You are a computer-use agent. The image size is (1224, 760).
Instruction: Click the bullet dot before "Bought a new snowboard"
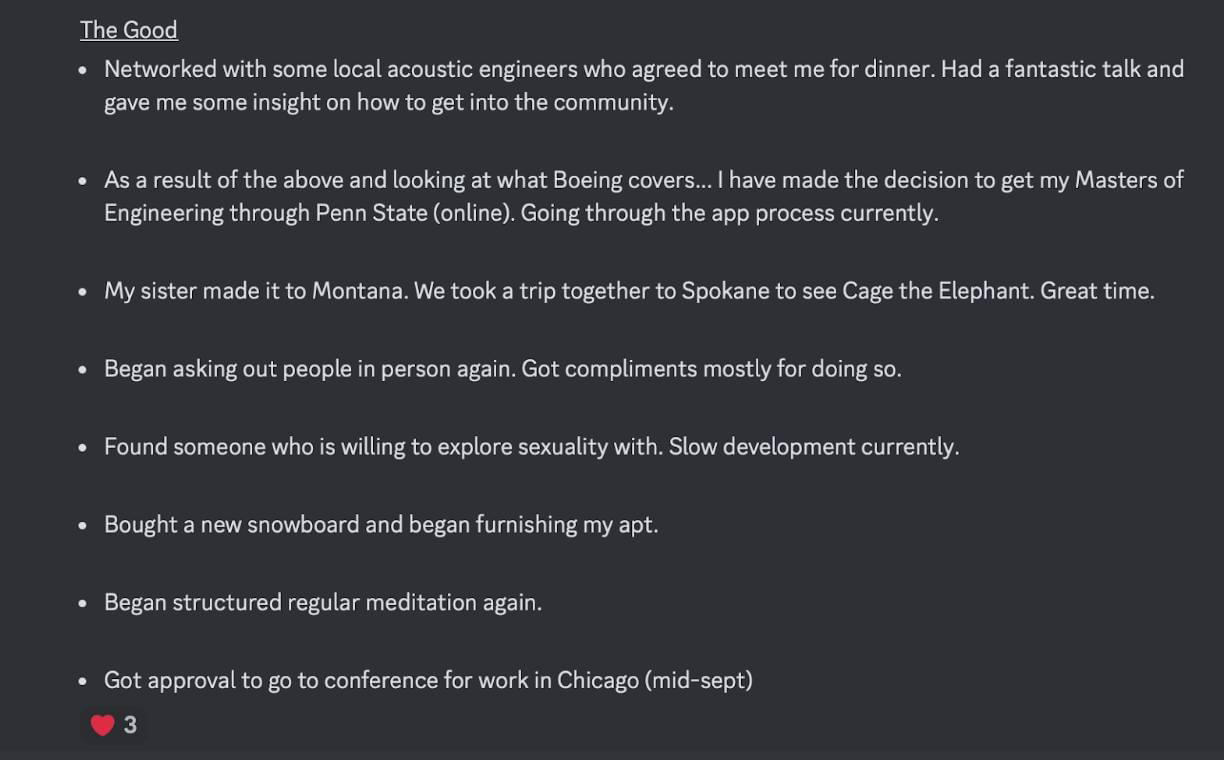tap(84, 525)
